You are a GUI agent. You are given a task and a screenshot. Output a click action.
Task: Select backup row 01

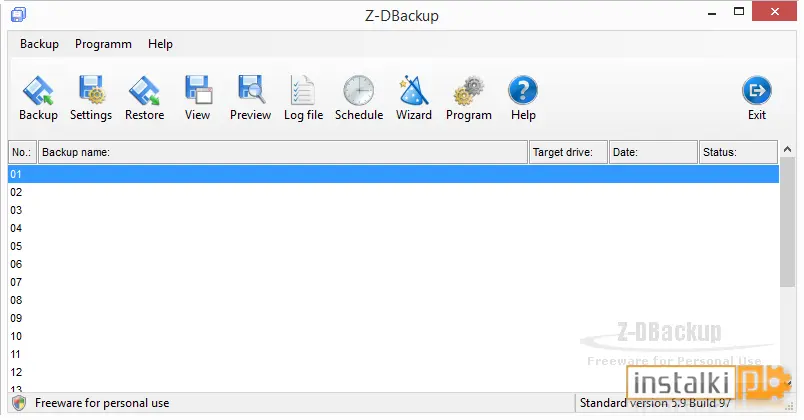click(x=393, y=174)
